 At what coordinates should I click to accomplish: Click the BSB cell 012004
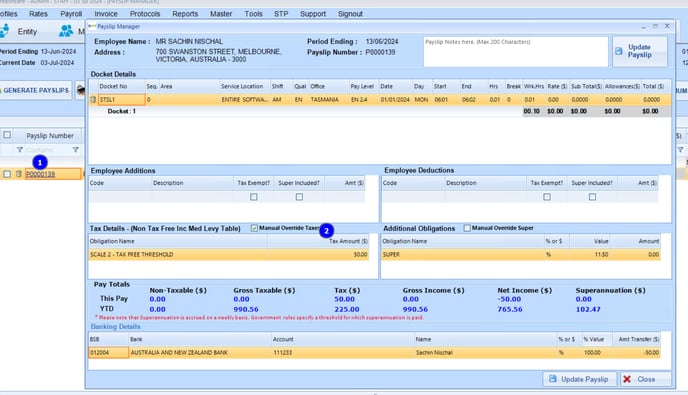[x=108, y=352]
